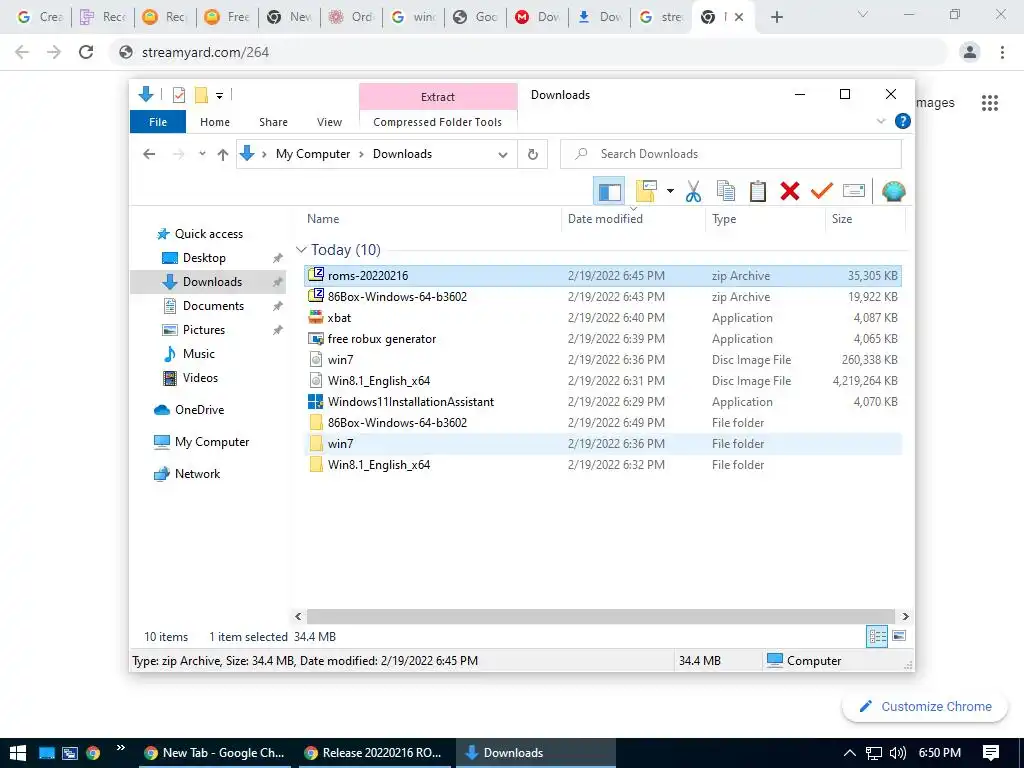Open the File ribbon tab
This screenshot has width=1024, height=768.
tap(158, 122)
